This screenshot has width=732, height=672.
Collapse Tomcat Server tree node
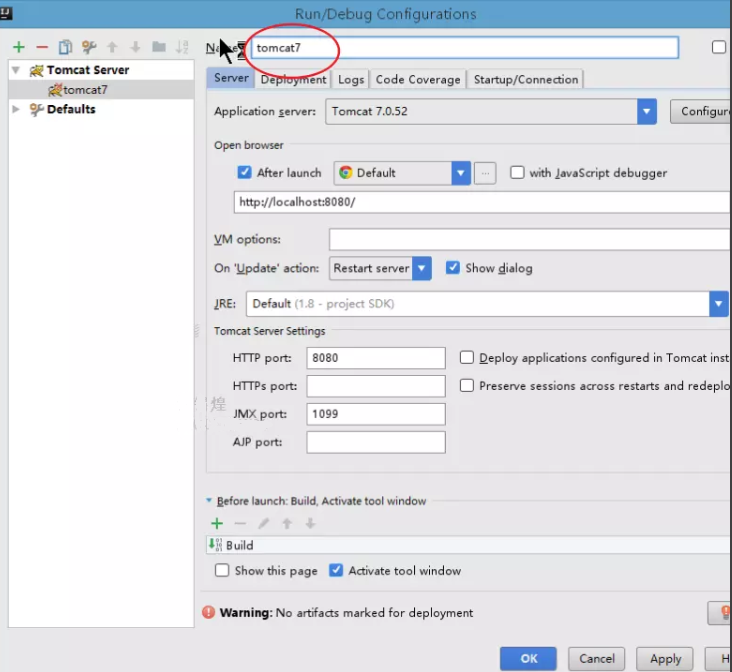16,70
